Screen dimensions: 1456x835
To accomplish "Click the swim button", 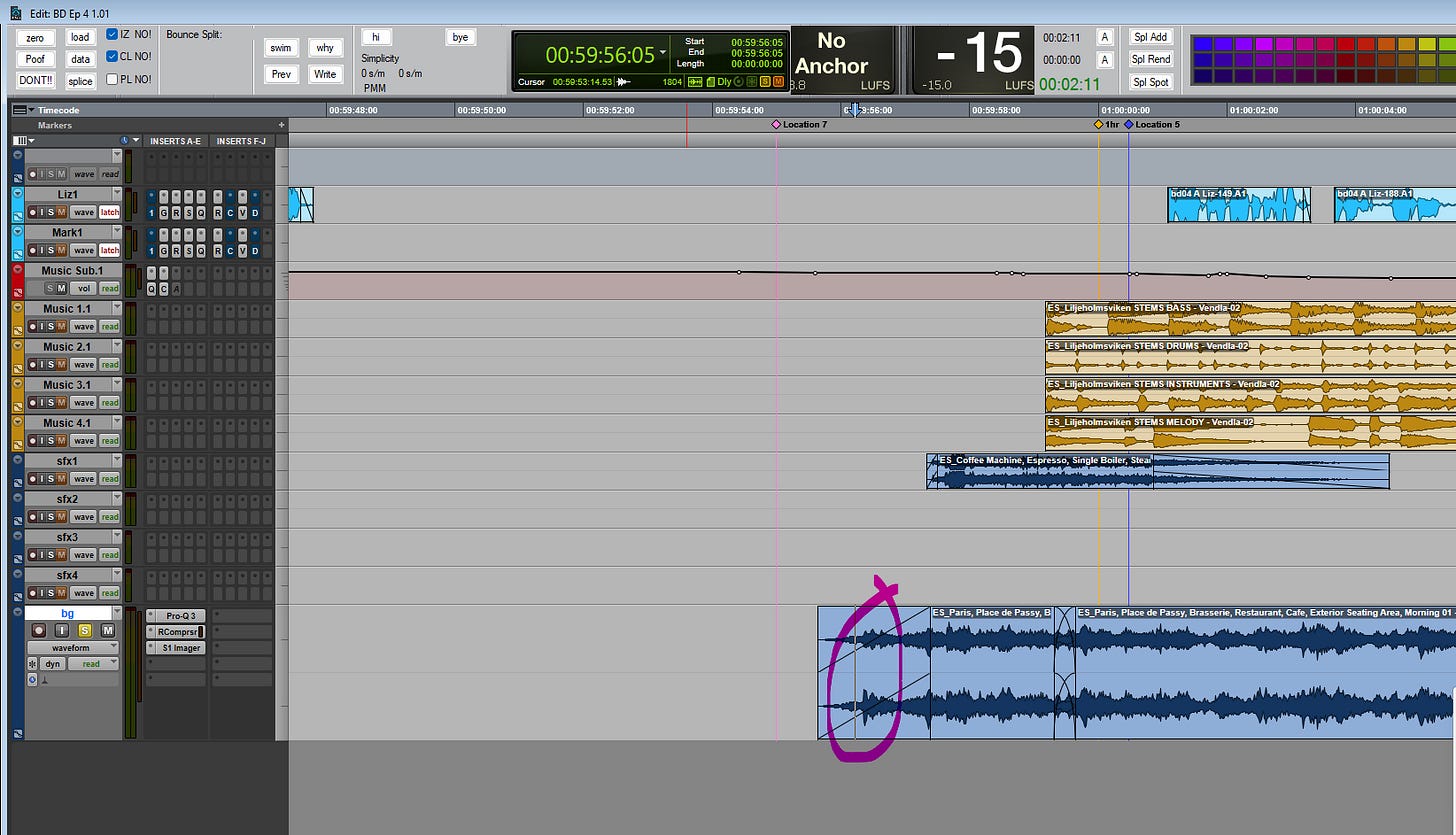I will tap(280, 48).
